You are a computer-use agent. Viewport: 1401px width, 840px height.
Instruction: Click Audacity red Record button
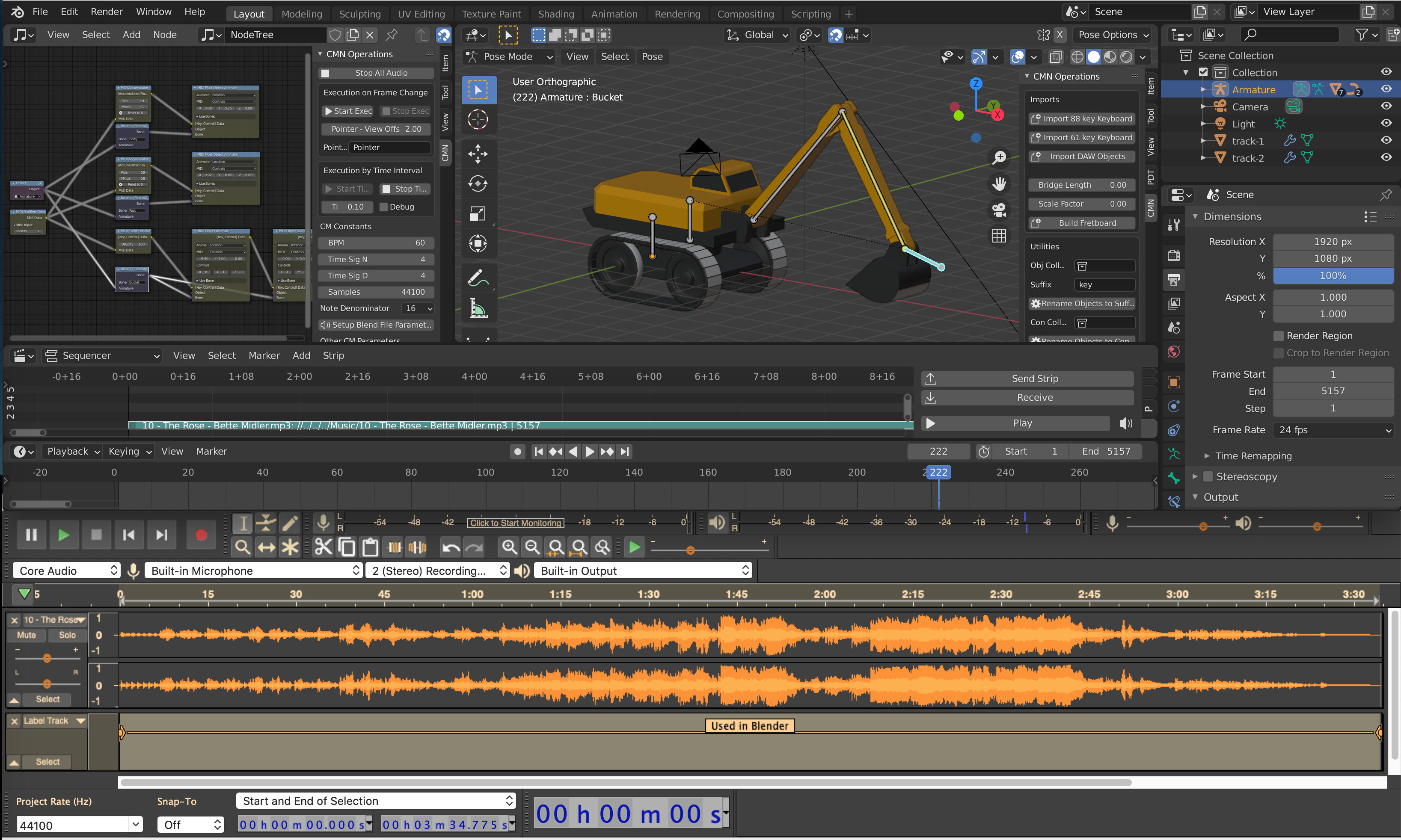[200, 535]
